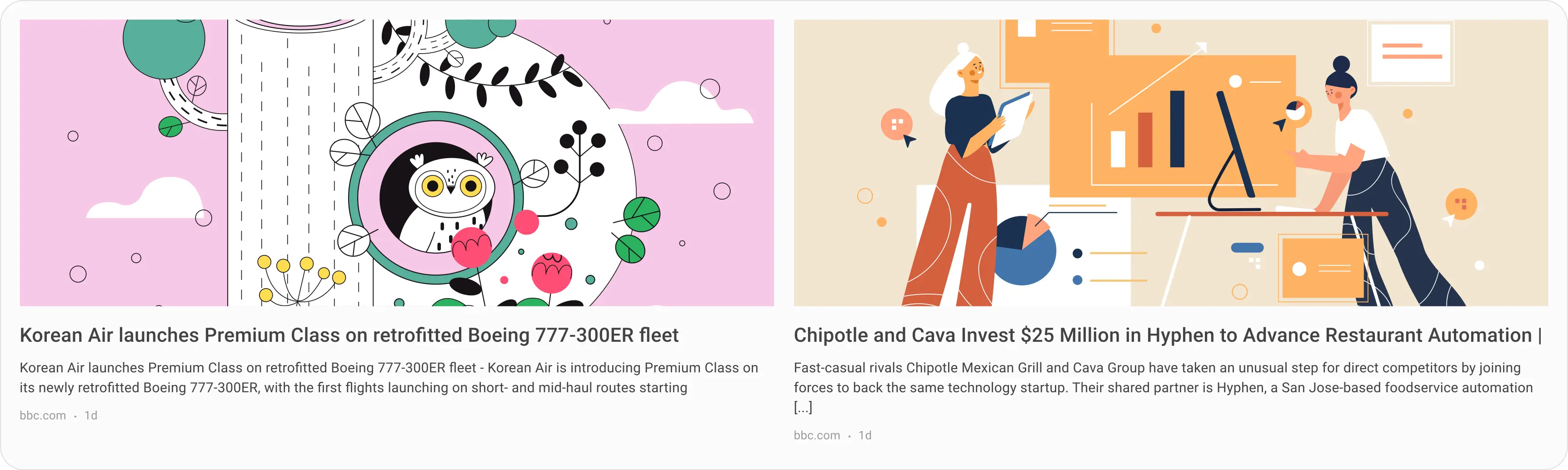1568x470 pixels.
Task: Open the Chipotle and Cava Hyphen headline
Action: (1163, 335)
